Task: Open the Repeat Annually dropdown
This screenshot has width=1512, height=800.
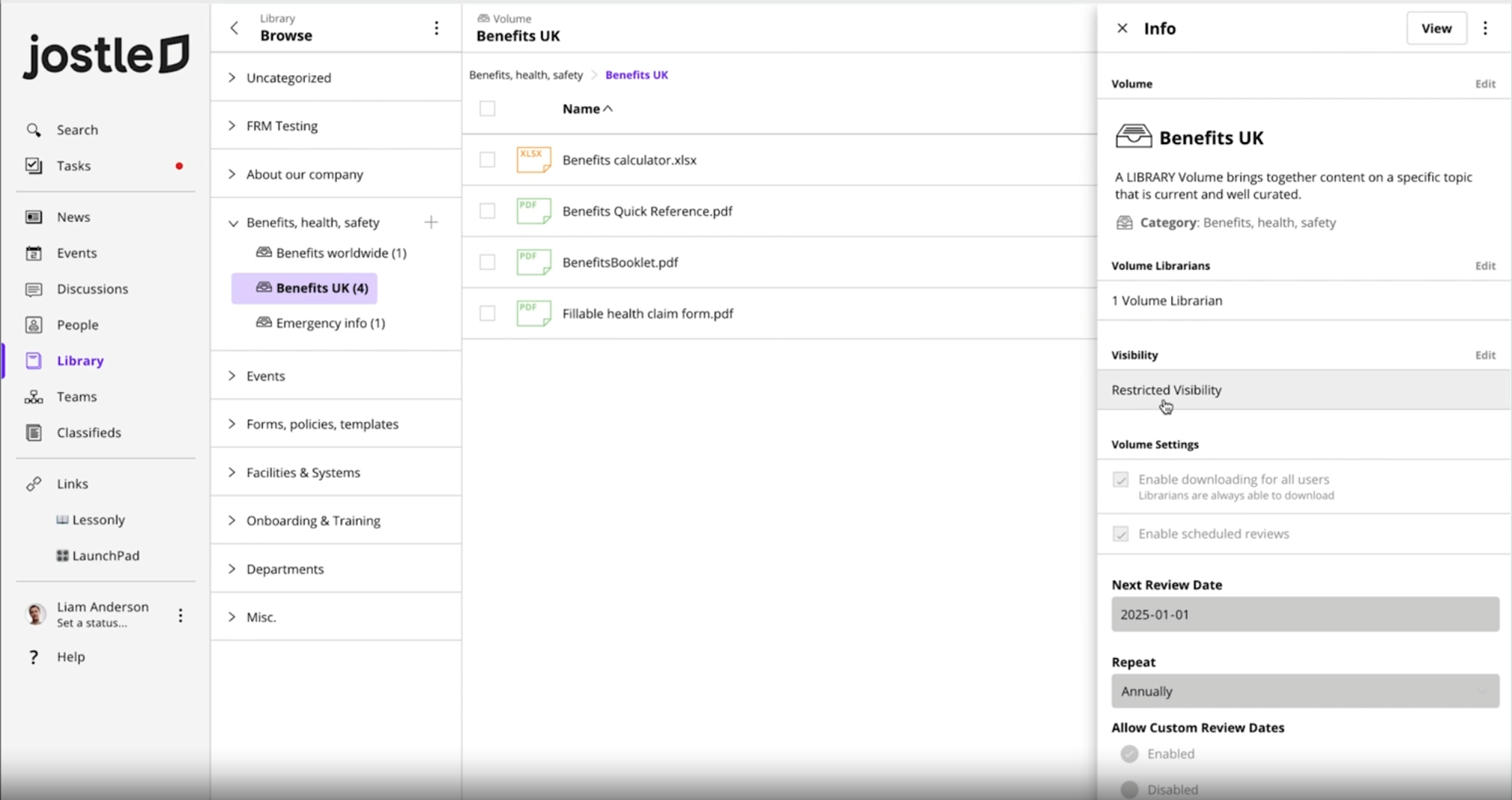Action: click(x=1304, y=692)
